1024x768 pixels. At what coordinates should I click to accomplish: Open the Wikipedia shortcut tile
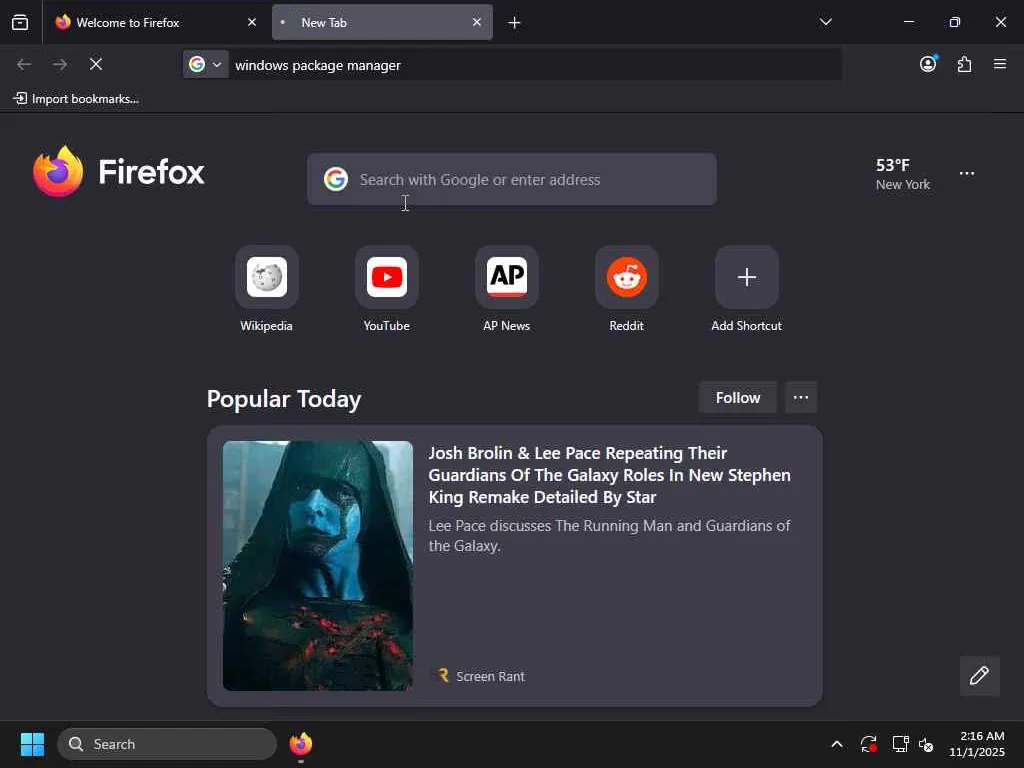[266, 277]
